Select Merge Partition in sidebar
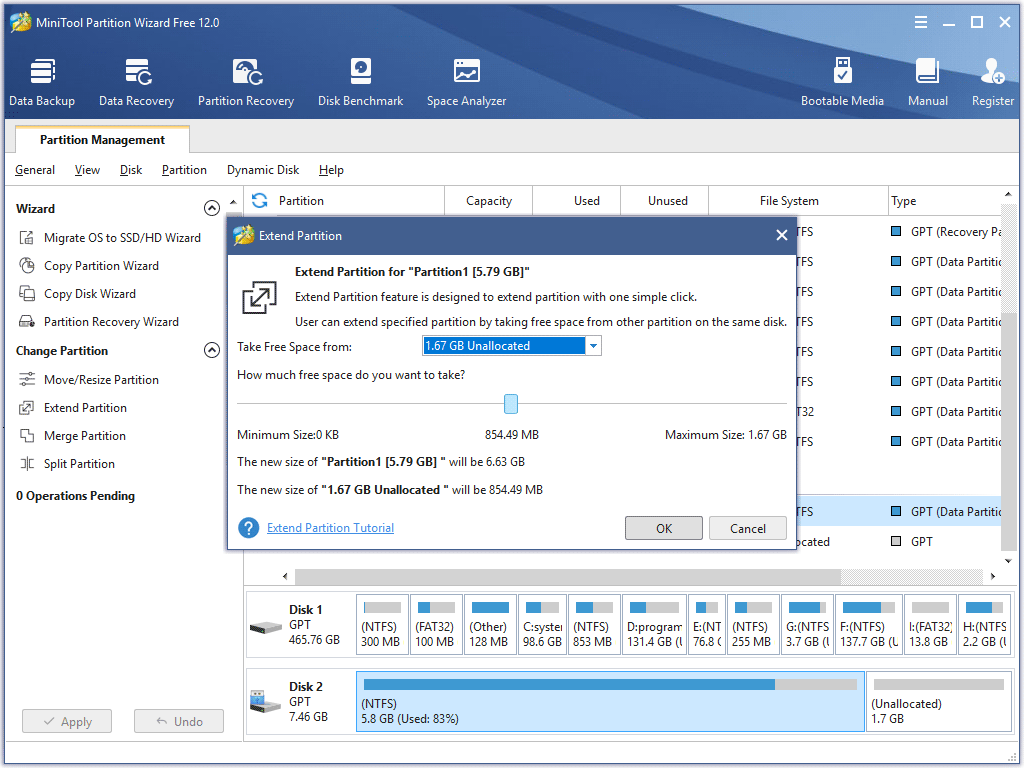The image size is (1024, 768). coord(85,436)
